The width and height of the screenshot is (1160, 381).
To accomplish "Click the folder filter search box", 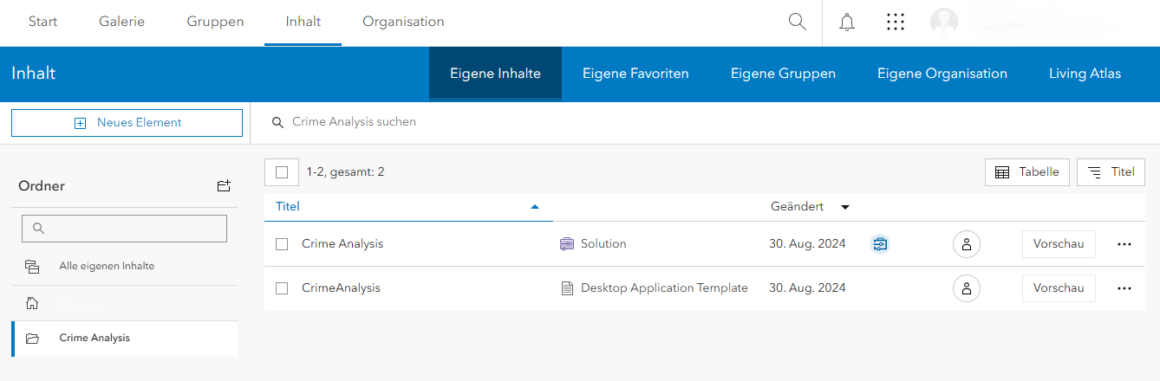I will (124, 229).
